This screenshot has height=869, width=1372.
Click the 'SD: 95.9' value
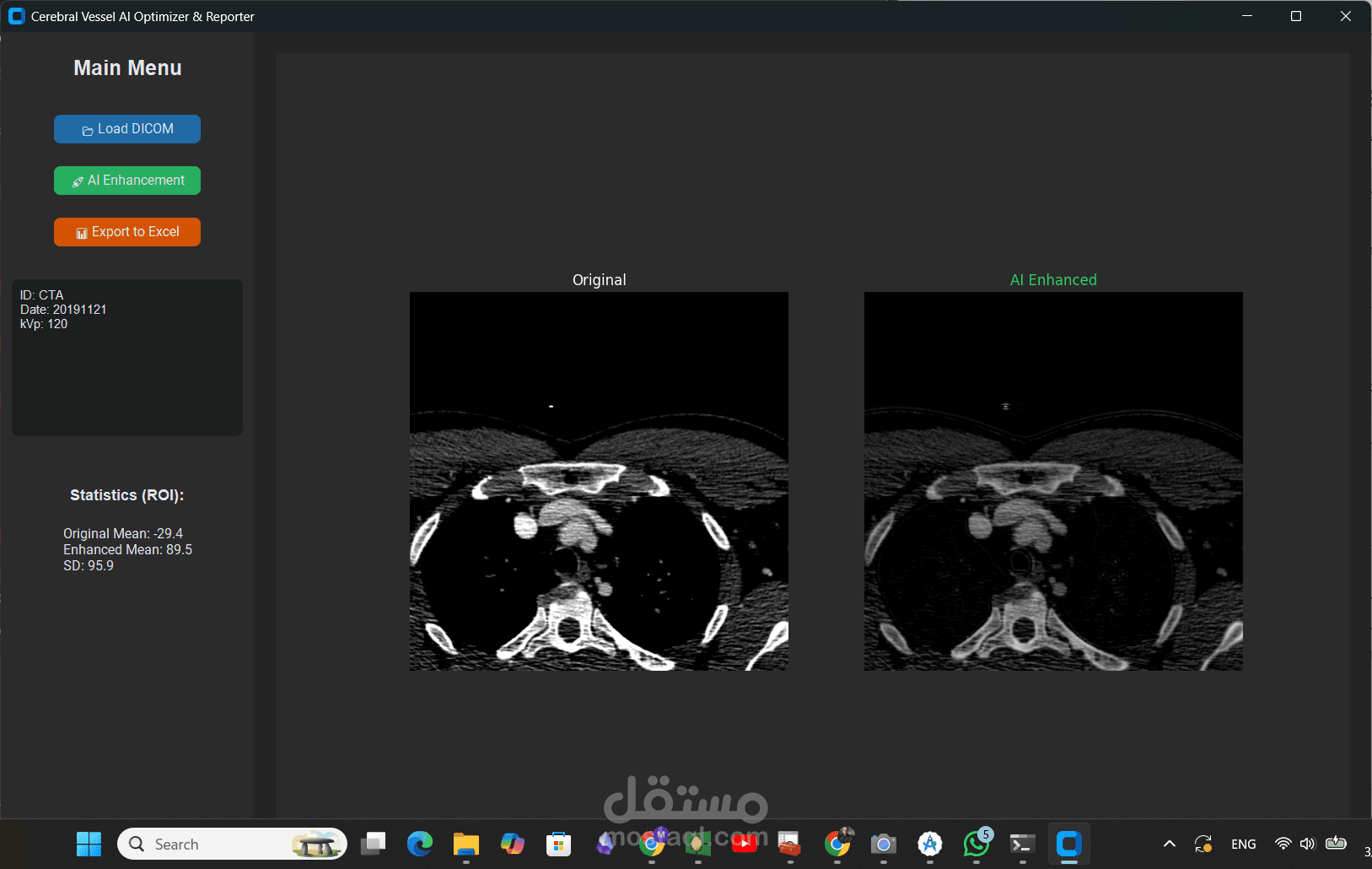click(89, 565)
